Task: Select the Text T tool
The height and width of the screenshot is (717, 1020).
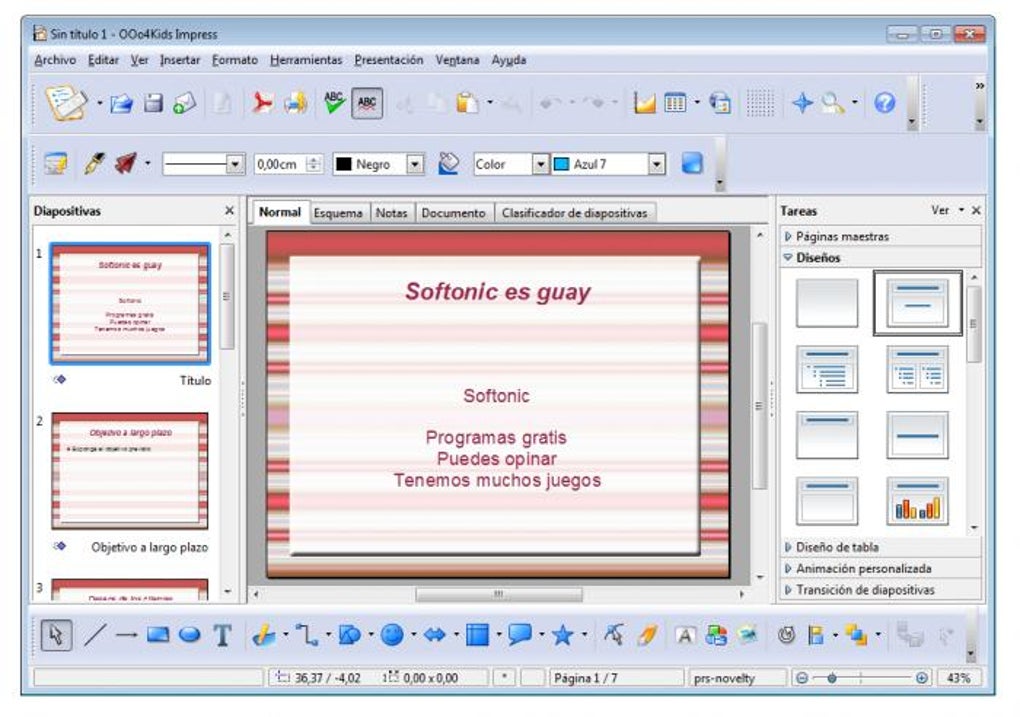Action: (222, 635)
